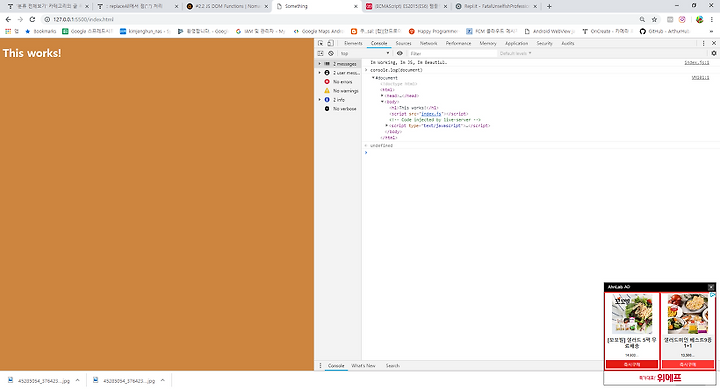Close the 'Something' browser tab
The height and width of the screenshot is (389, 720).
click(355, 6)
